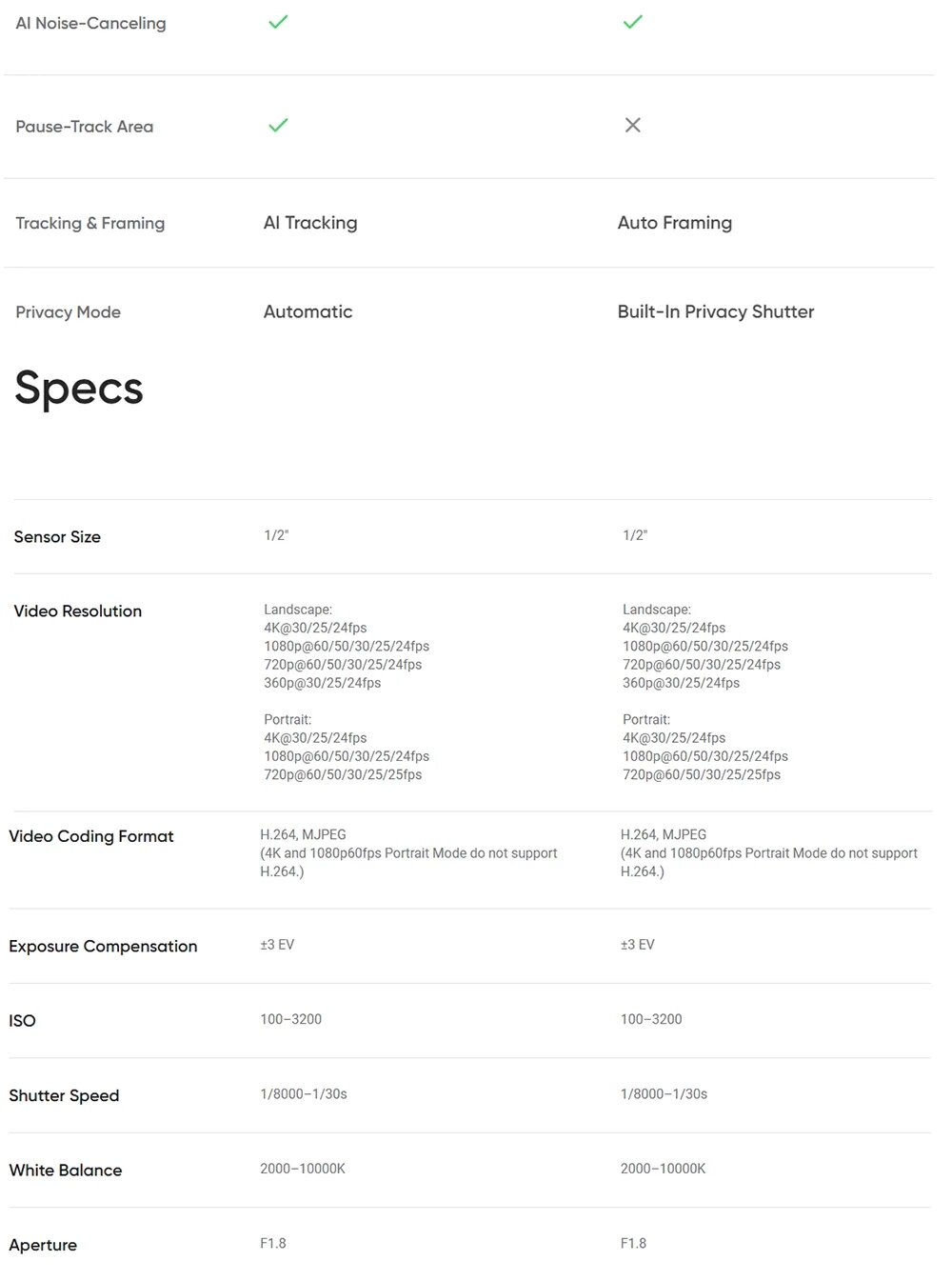952x1281 pixels.
Task: Click the Exposure Compensation label
Action: pyautogui.click(x=103, y=947)
